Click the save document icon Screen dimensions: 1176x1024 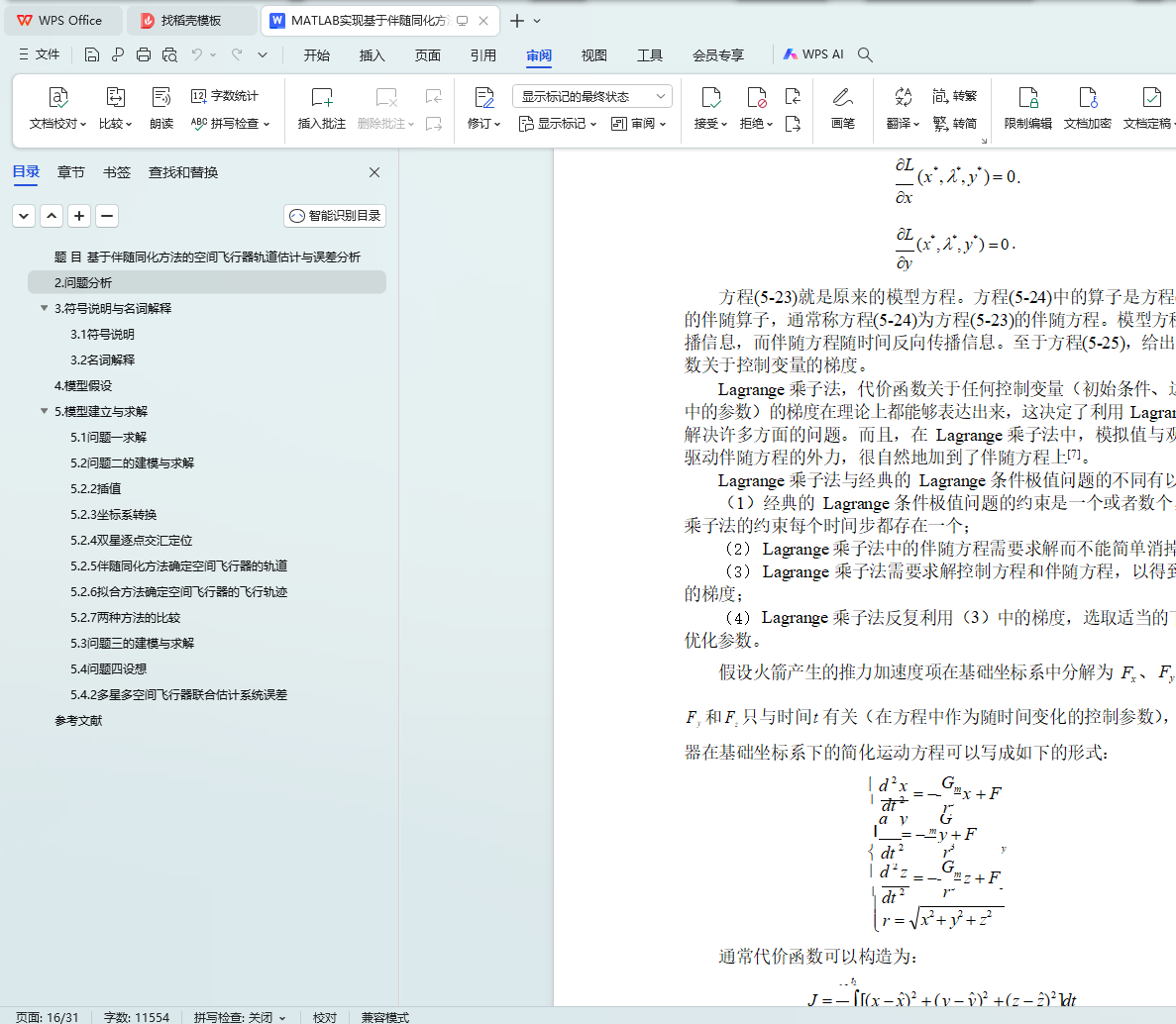(x=91, y=54)
